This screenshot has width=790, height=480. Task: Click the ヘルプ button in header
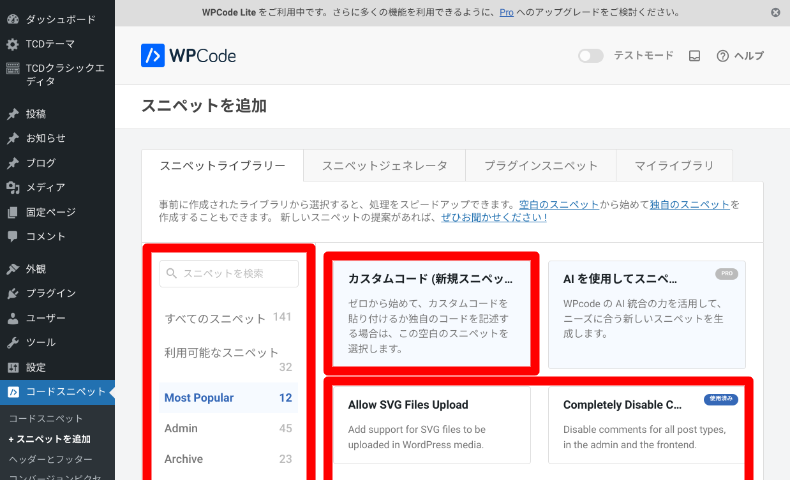(x=740, y=56)
